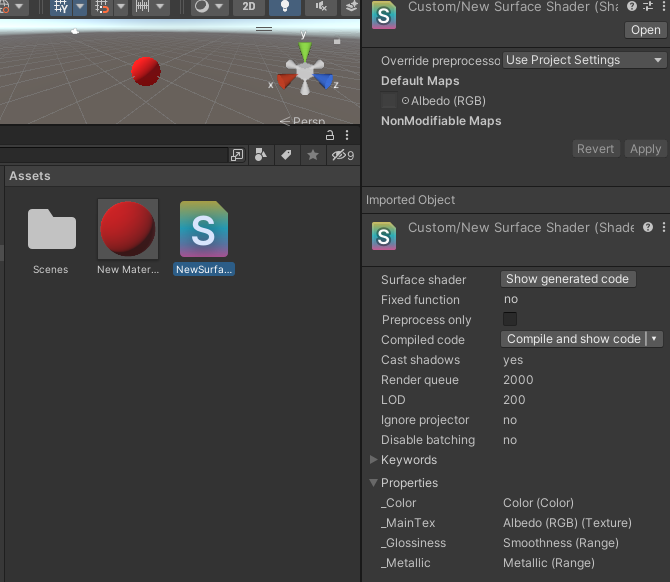Click the Default Maps heading
This screenshot has width=670, height=582.
coord(420,81)
